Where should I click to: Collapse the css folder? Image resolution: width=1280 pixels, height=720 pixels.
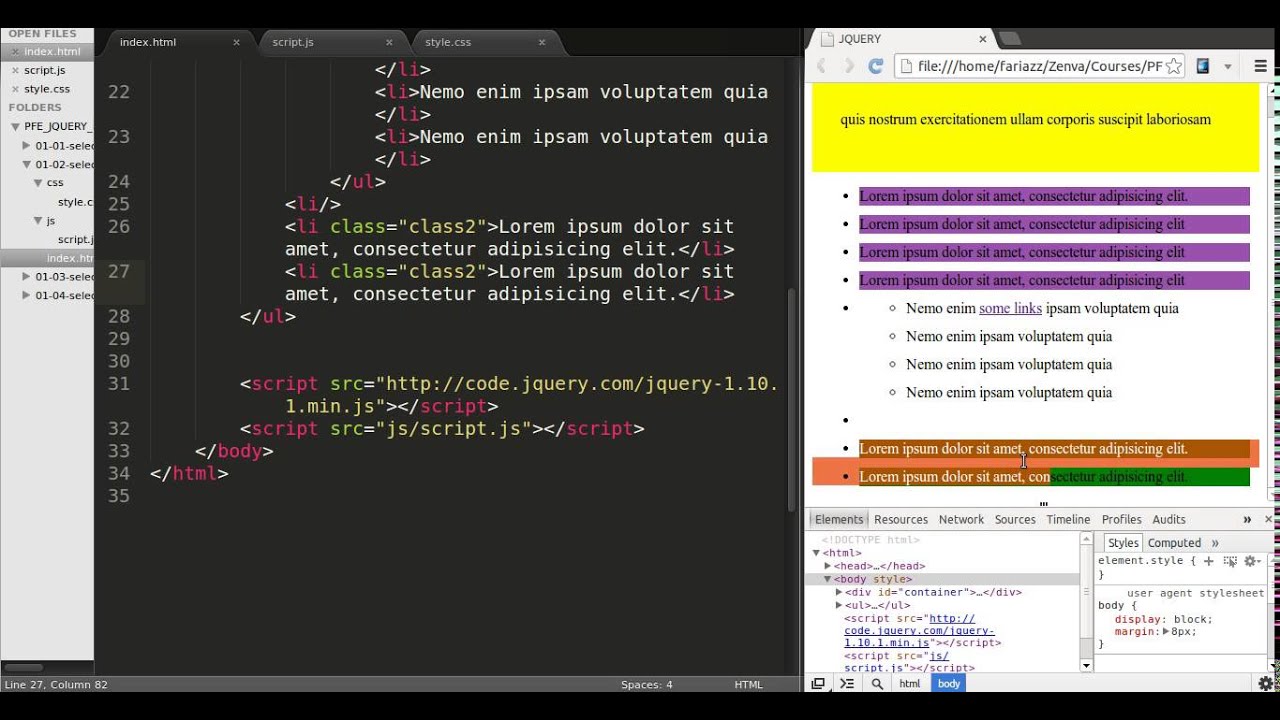(38, 183)
